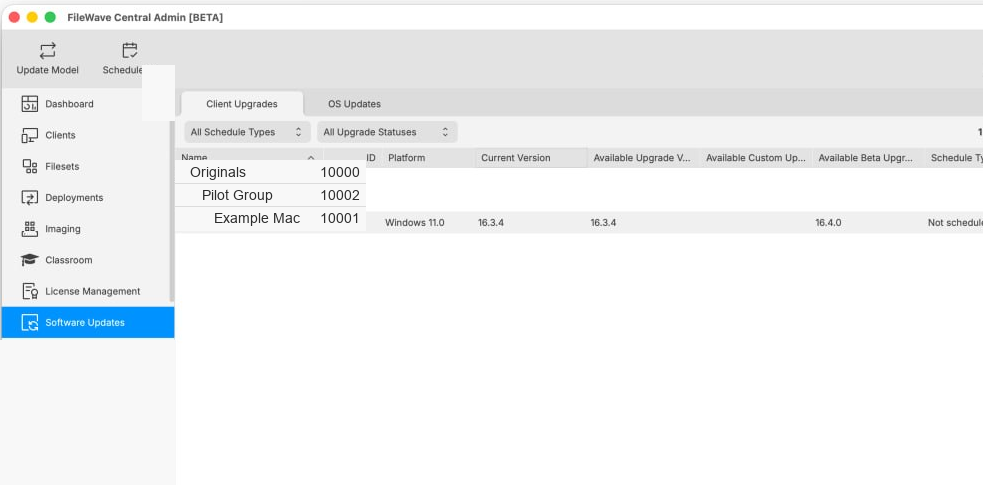The height and width of the screenshot is (485, 983).
Task: Click the Schedule calendar toolbar icon
Action: 130,51
